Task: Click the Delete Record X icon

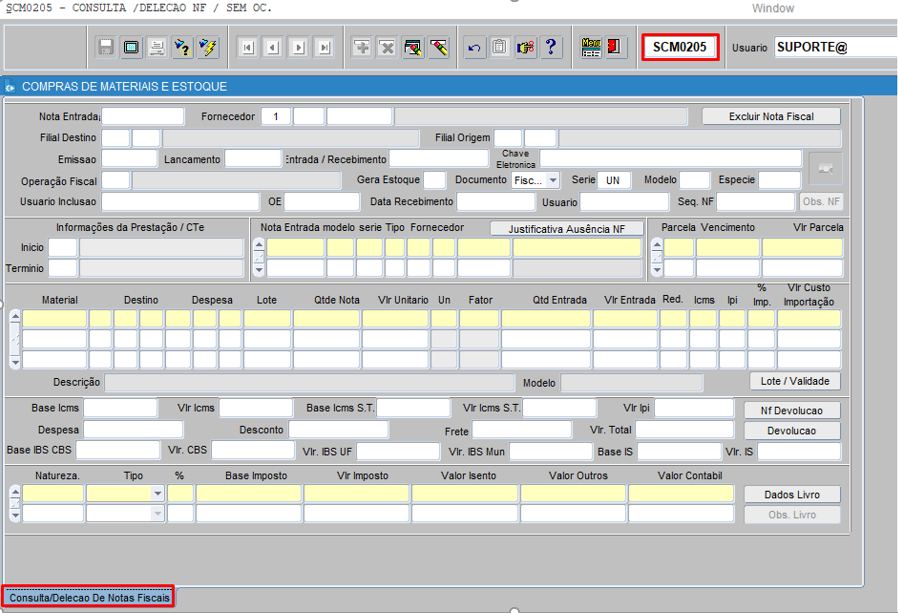Action: click(387, 47)
